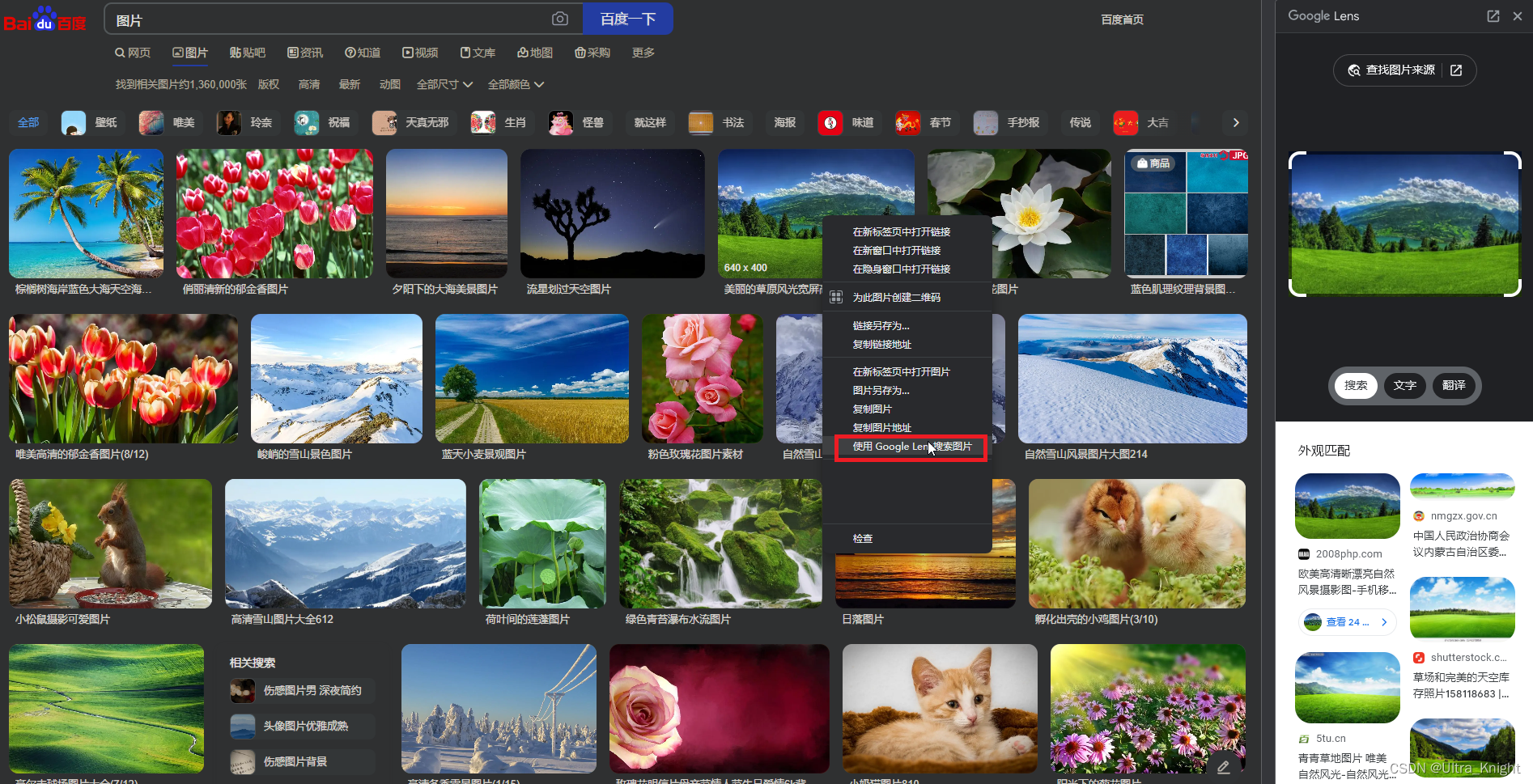Viewport: 1533px width, 784px height.
Task: Expand the 全部尺寸 size dropdown
Action: 444,84
